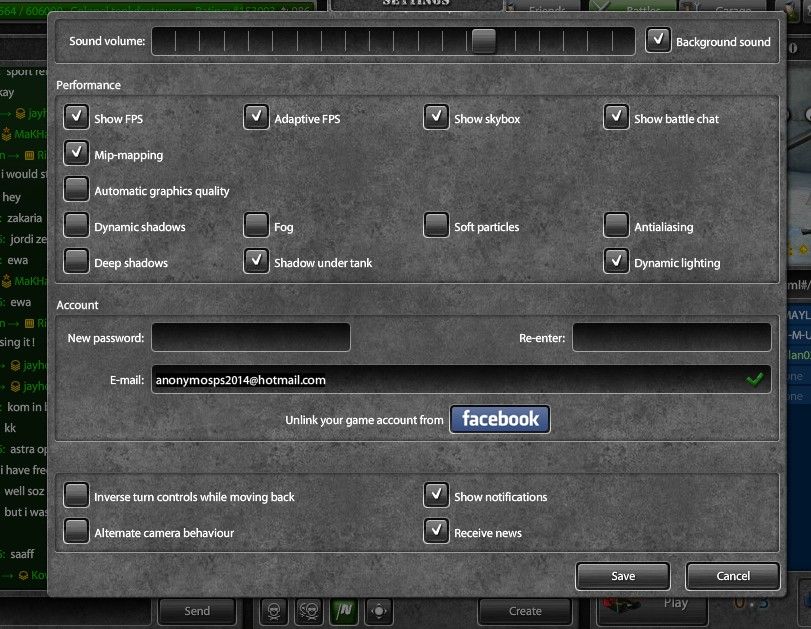Click the single-skull Deathmatch filter icon

pos(275,610)
